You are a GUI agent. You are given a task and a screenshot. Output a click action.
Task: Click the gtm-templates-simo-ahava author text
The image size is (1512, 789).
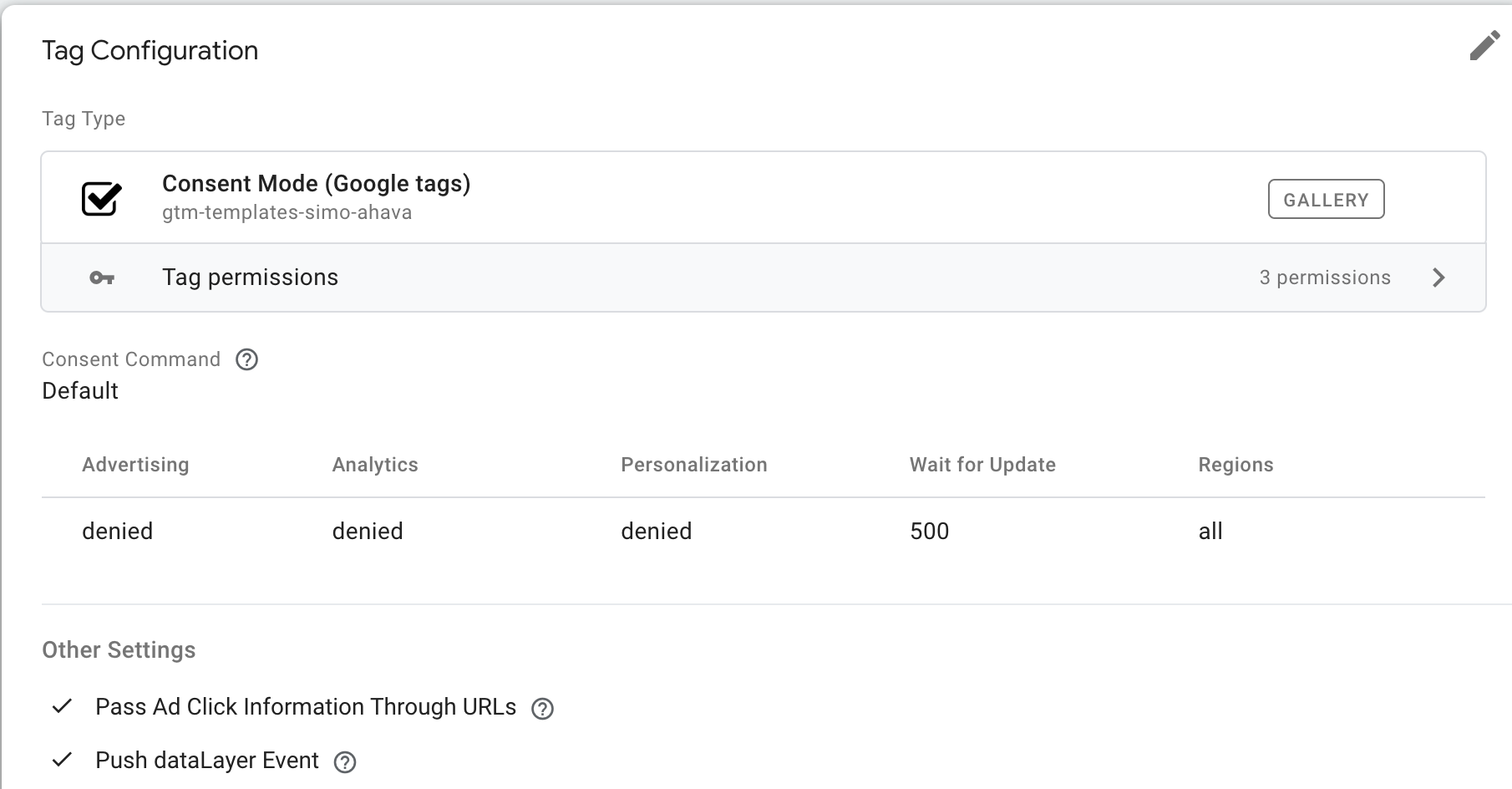[287, 212]
